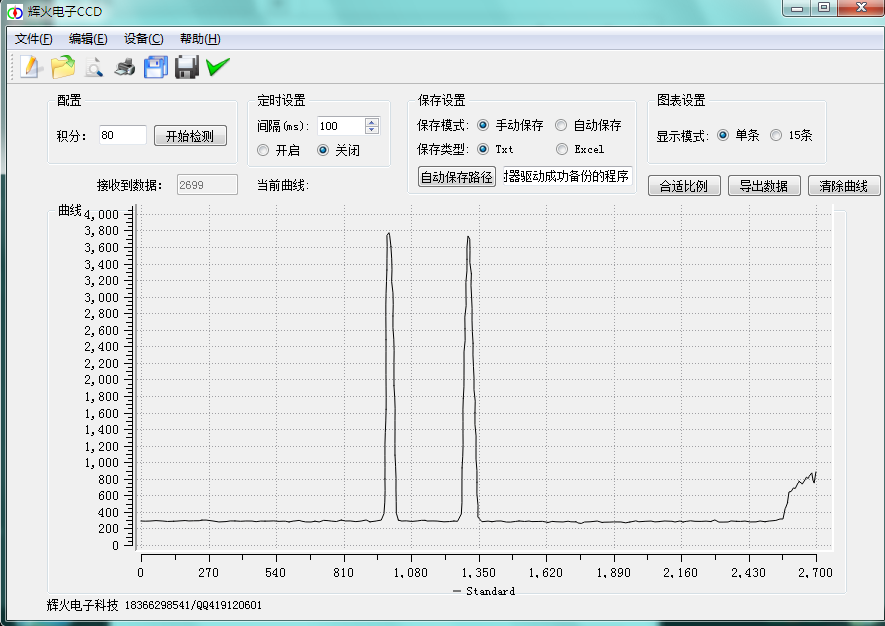Open the 文件(F) menu

[34, 39]
